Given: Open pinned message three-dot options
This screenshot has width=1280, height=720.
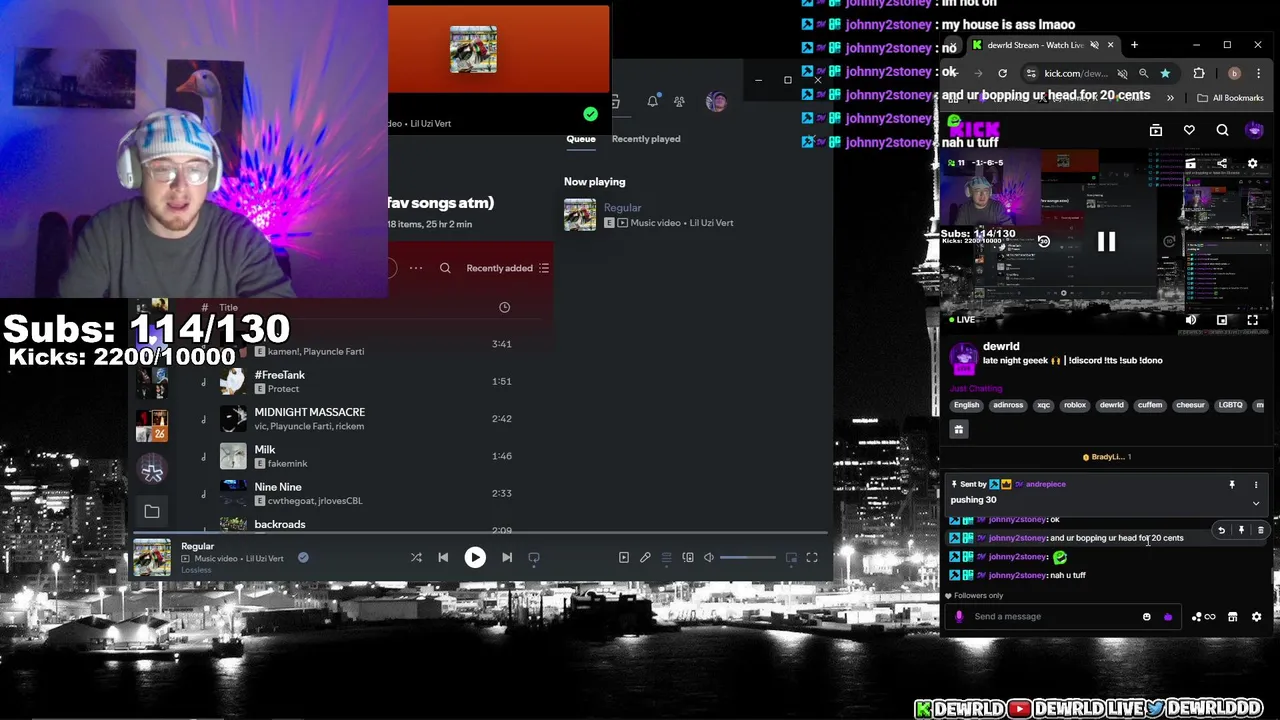Looking at the screenshot, I should coord(1256,484).
